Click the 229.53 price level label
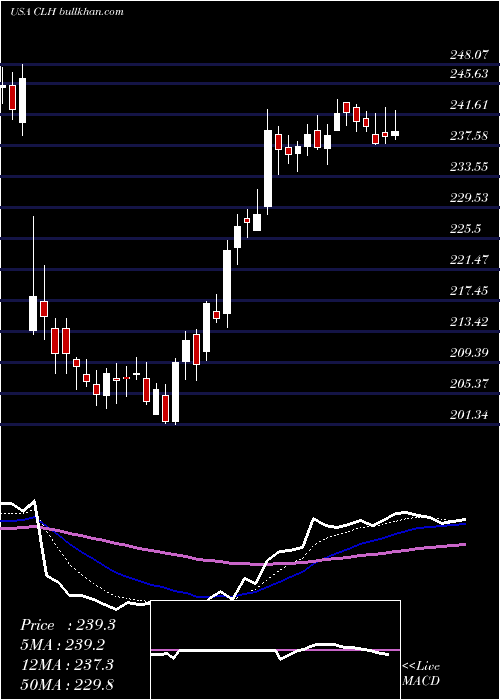Screen dimensions: 500x700 tap(469, 198)
